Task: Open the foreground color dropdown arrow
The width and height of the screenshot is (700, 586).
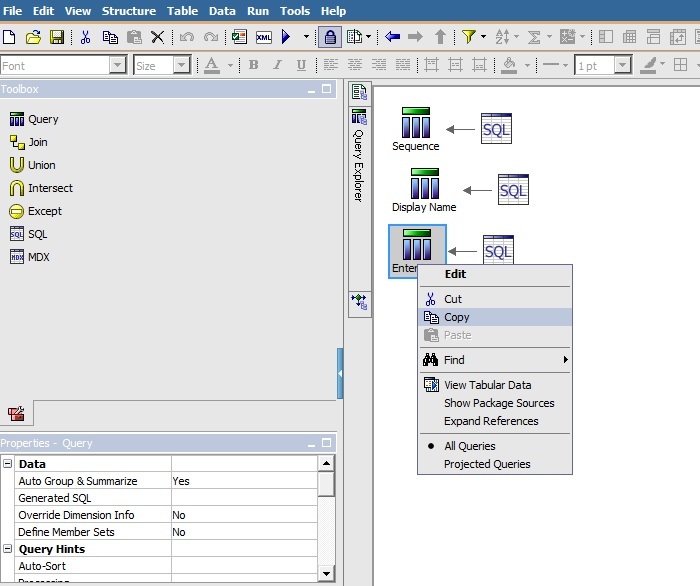Action: click(230, 65)
